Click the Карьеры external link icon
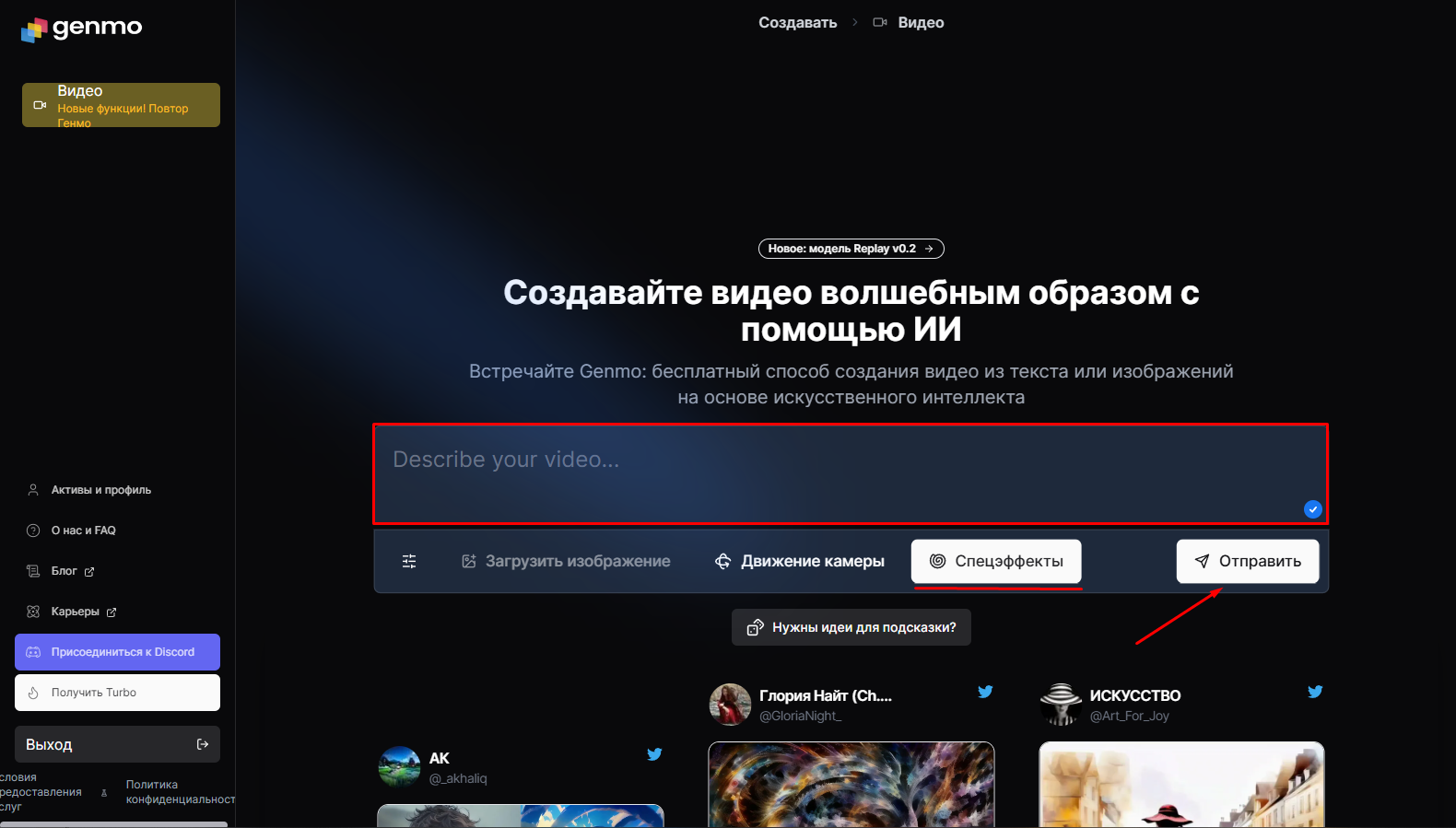The height and width of the screenshot is (828, 1456). coord(112,612)
